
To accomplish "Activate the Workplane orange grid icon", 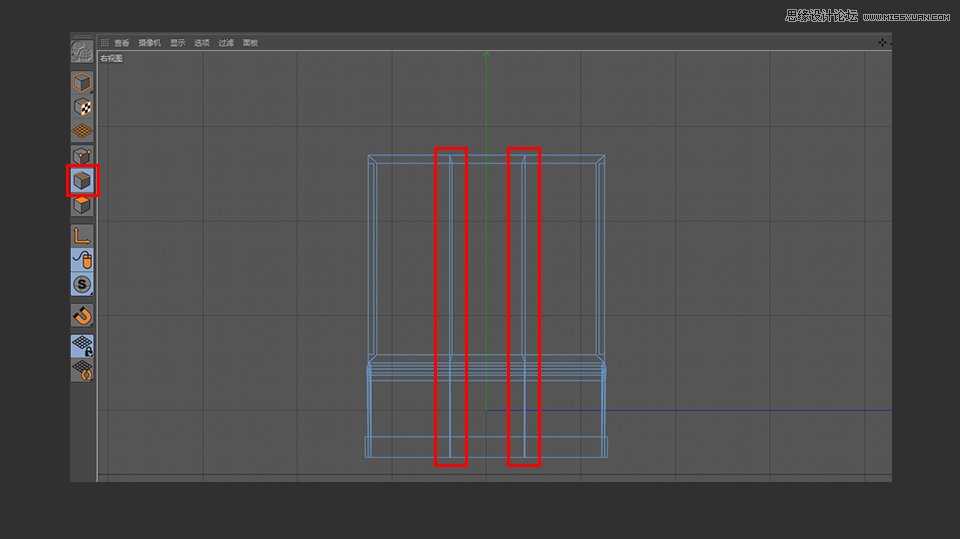I will (82, 131).
